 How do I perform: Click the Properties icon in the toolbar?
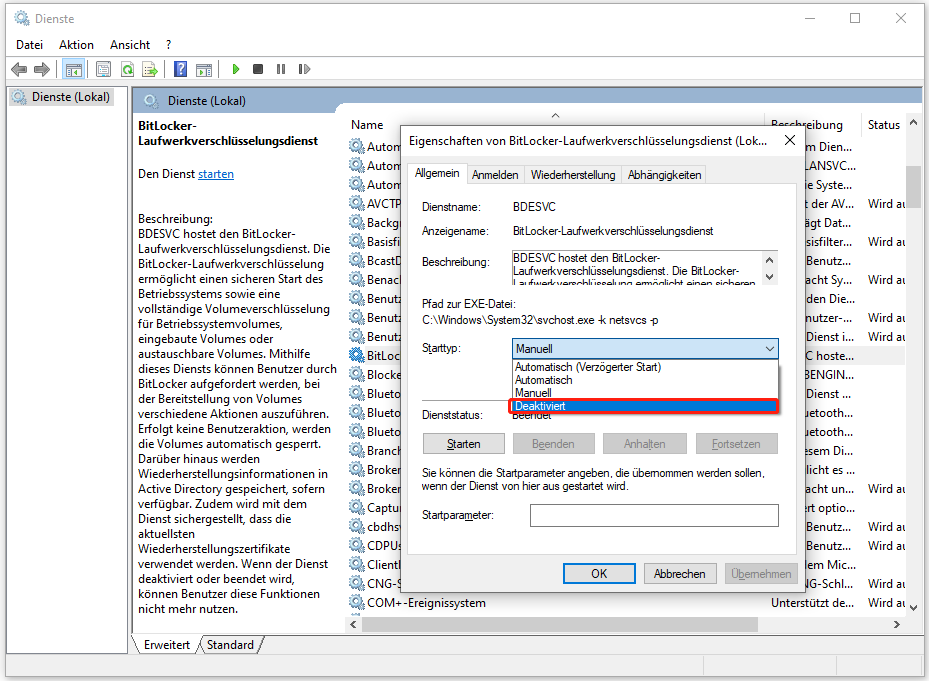(103, 68)
